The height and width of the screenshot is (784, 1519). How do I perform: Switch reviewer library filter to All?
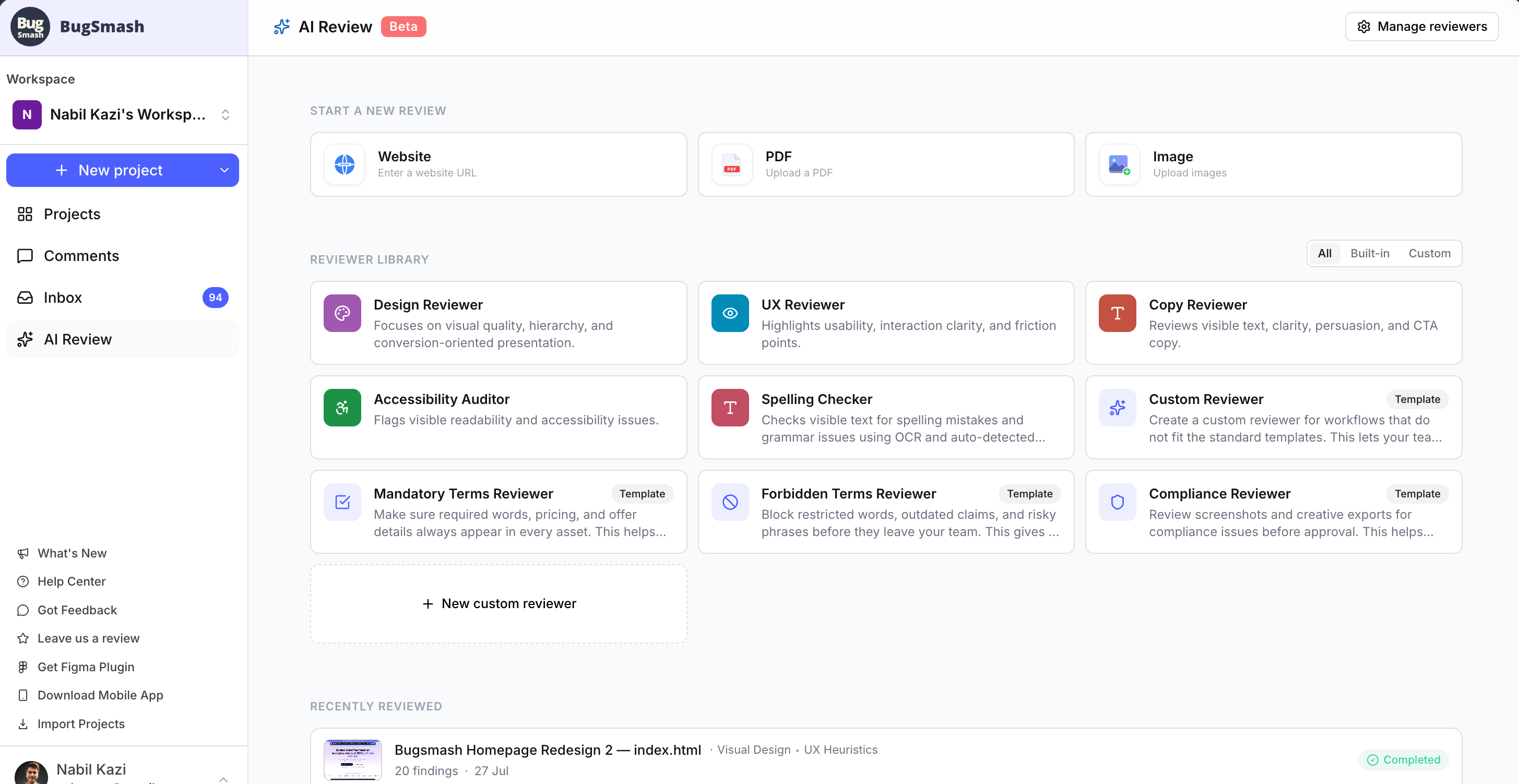point(1324,254)
